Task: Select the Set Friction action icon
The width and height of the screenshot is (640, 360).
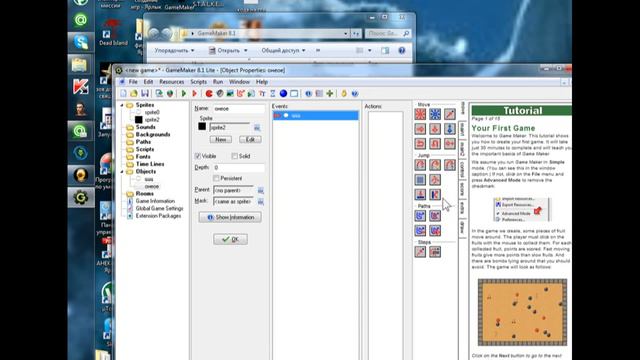Action: [449, 144]
